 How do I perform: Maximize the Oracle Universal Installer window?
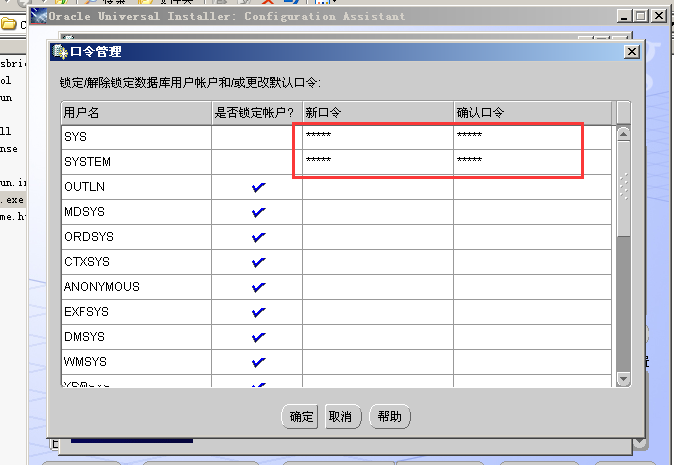[x=640, y=16]
